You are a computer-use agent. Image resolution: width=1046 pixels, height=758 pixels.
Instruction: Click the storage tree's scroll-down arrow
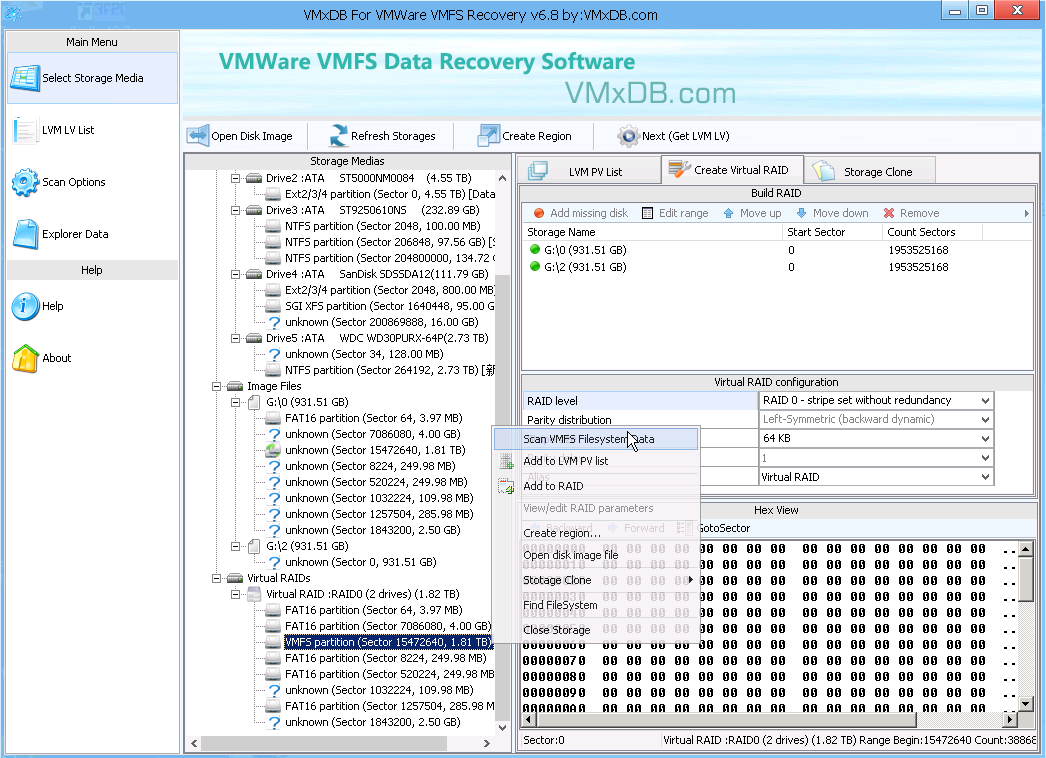[502, 727]
